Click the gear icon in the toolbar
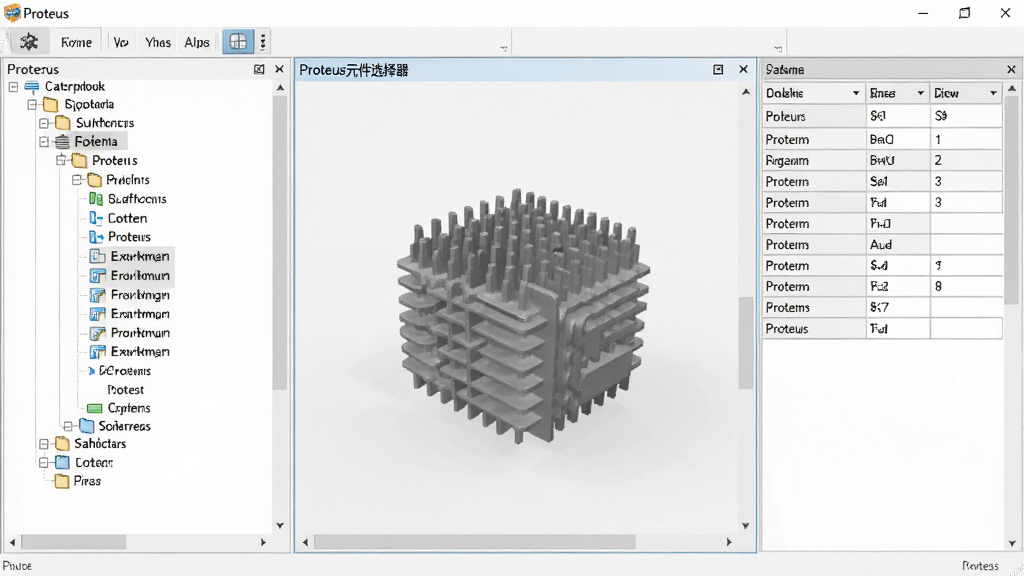The image size is (1024, 576). coord(29,42)
